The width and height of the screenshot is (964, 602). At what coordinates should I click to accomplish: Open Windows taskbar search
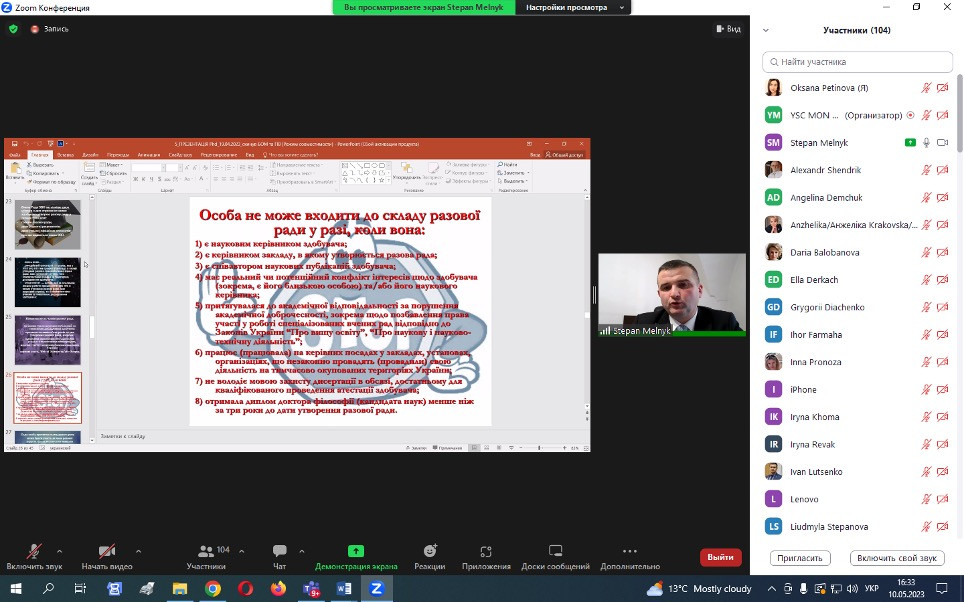click(48, 589)
